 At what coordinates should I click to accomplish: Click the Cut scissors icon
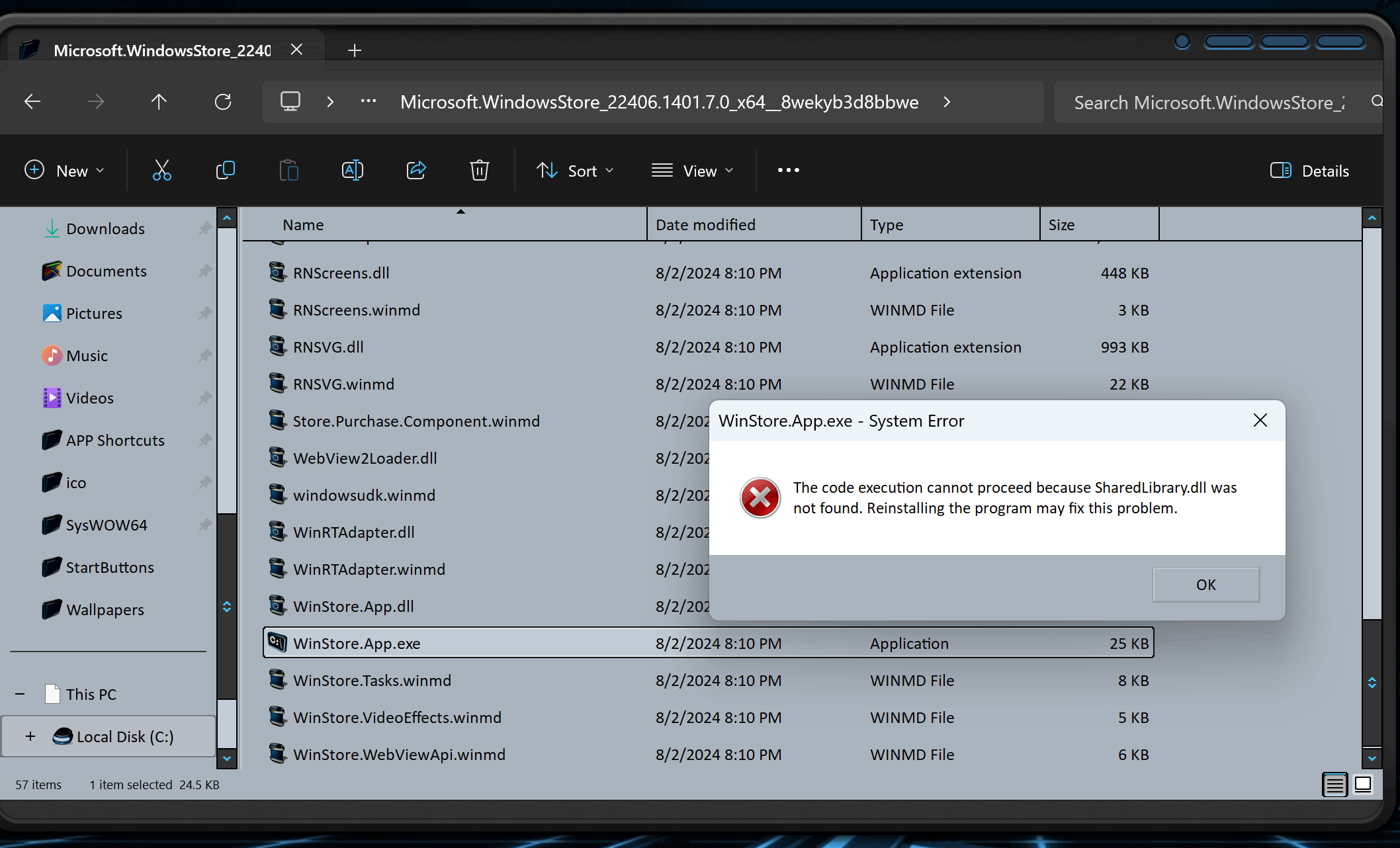[161, 171]
